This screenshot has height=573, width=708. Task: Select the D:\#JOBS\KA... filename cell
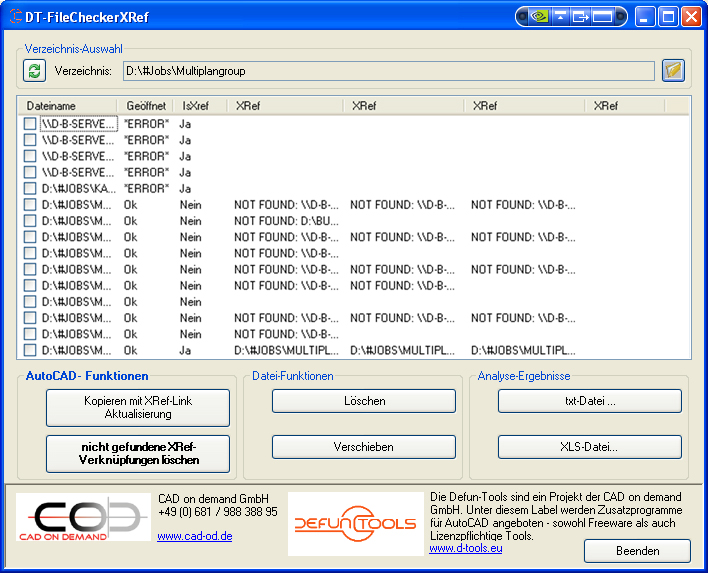click(79, 188)
